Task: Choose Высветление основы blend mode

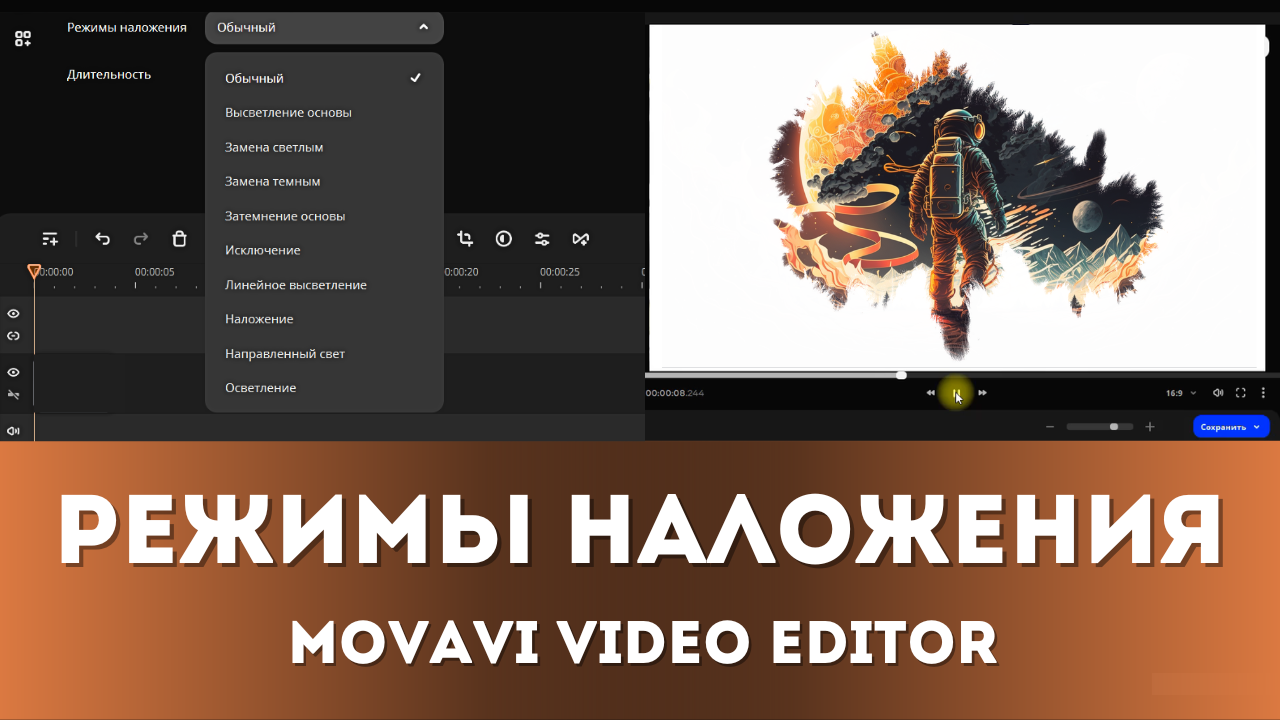Action: tap(324, 113)
